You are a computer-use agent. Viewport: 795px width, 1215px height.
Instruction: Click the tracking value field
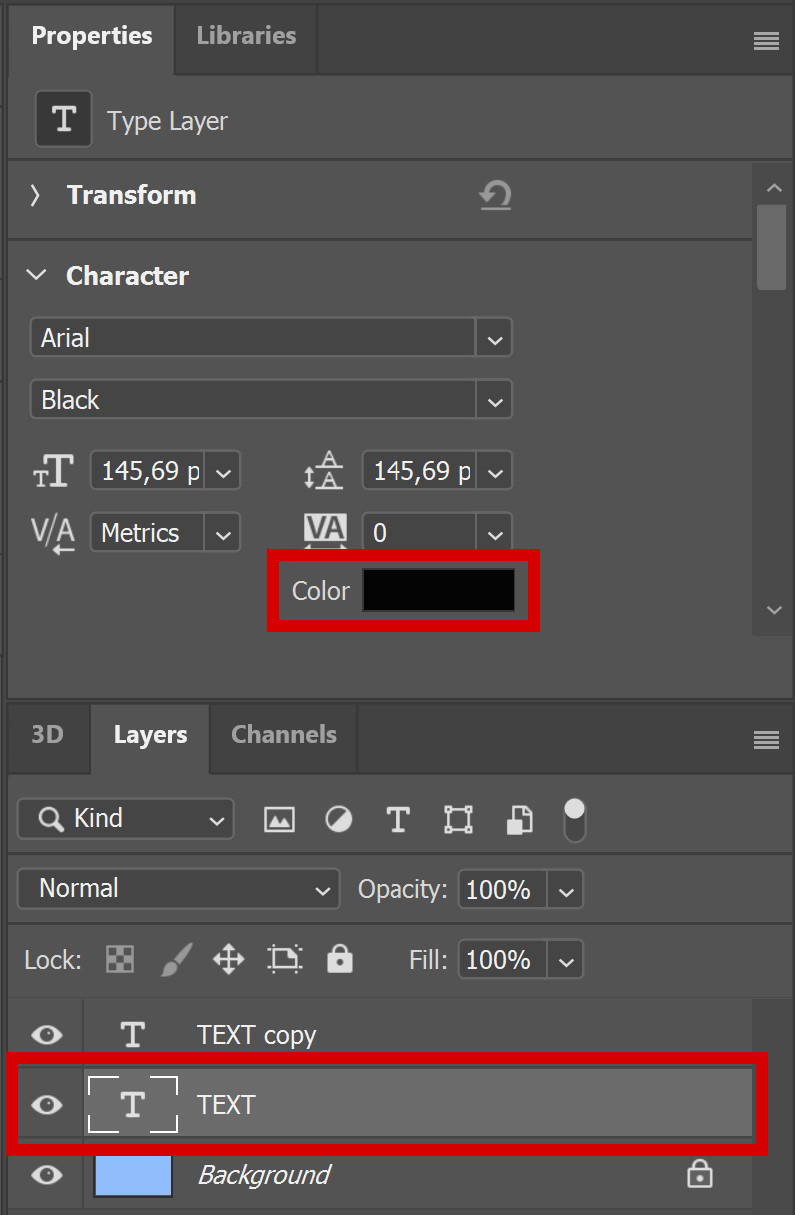click(x=420, y=533)
